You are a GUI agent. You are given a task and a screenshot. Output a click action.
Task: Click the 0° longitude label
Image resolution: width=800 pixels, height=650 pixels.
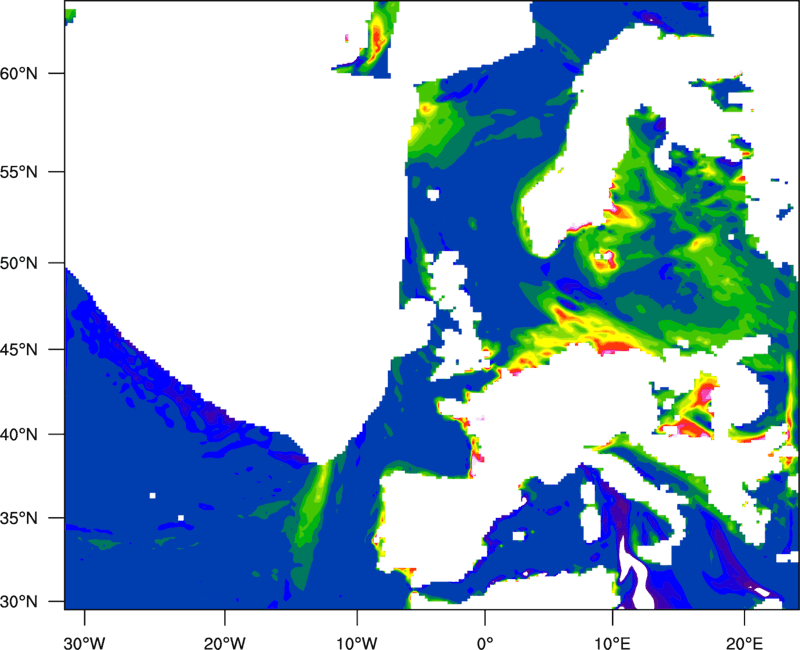point(485,643)
